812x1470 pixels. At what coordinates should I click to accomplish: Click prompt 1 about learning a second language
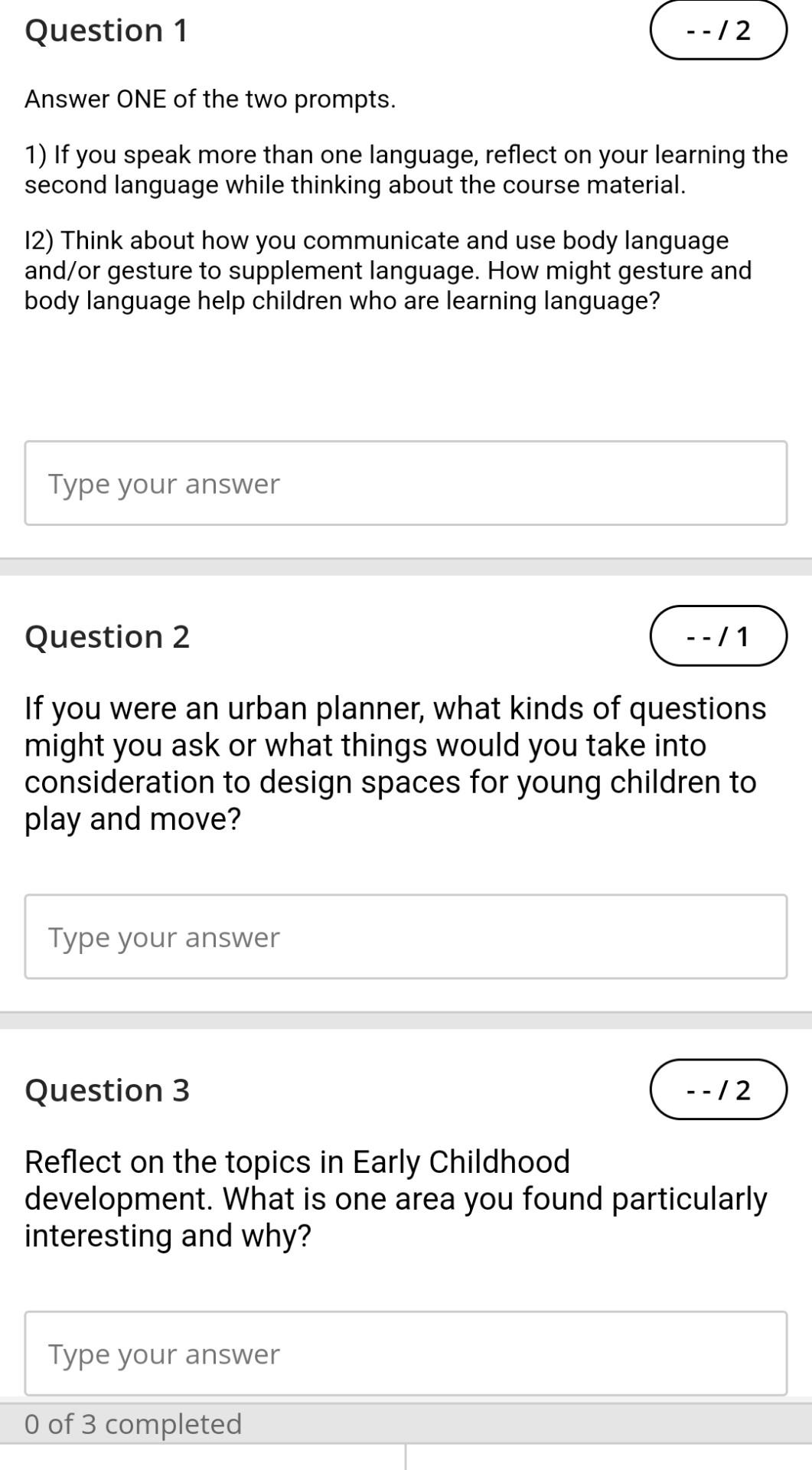(406, 168)
